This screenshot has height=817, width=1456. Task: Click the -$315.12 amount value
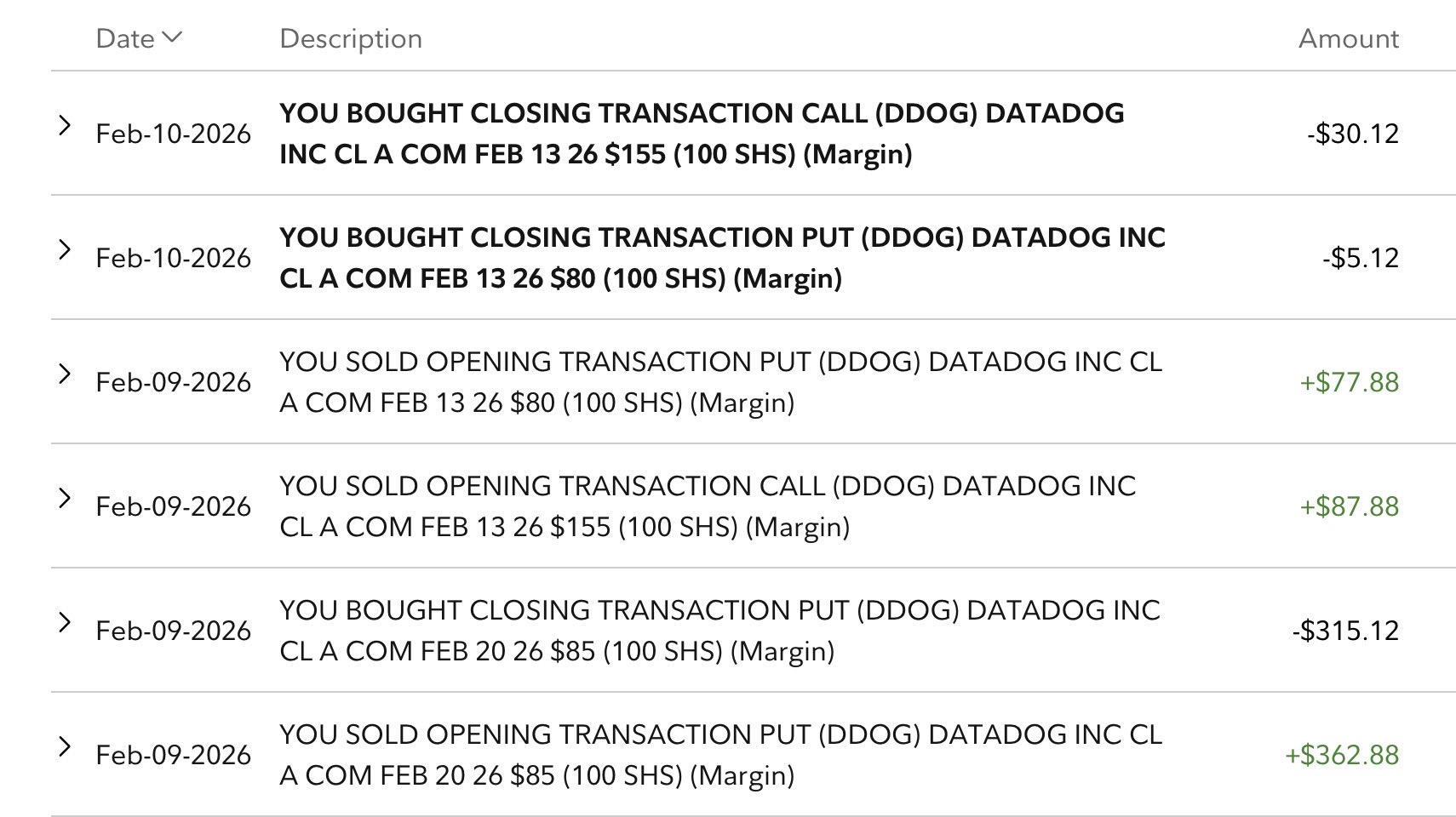[1345, 631]
